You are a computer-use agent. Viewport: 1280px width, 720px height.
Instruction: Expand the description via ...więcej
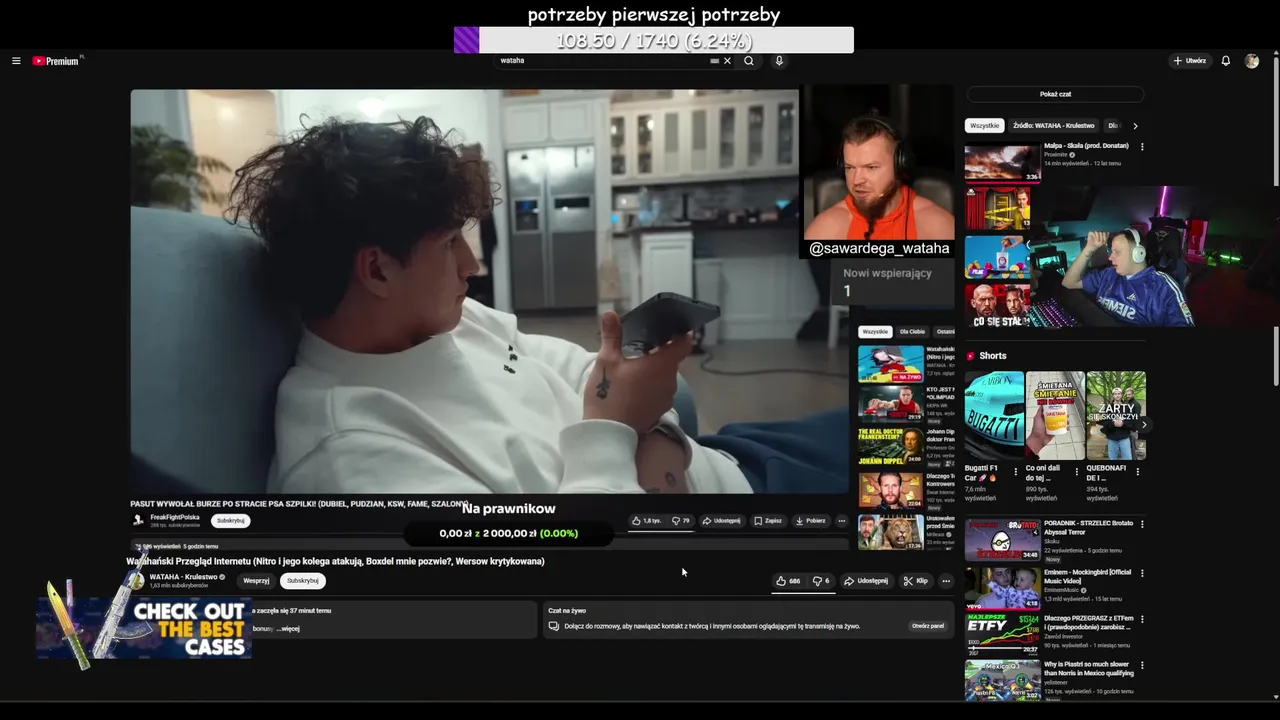(287, 629)
